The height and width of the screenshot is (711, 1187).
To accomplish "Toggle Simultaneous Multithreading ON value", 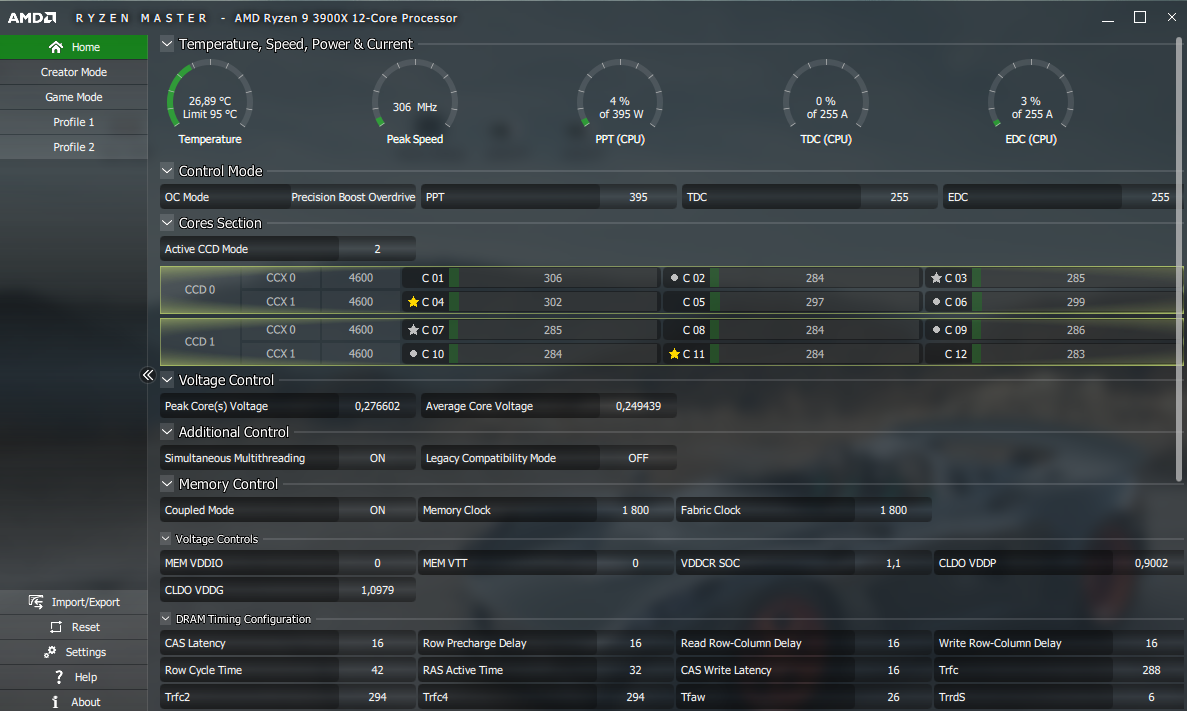I will tap(377, 458).
